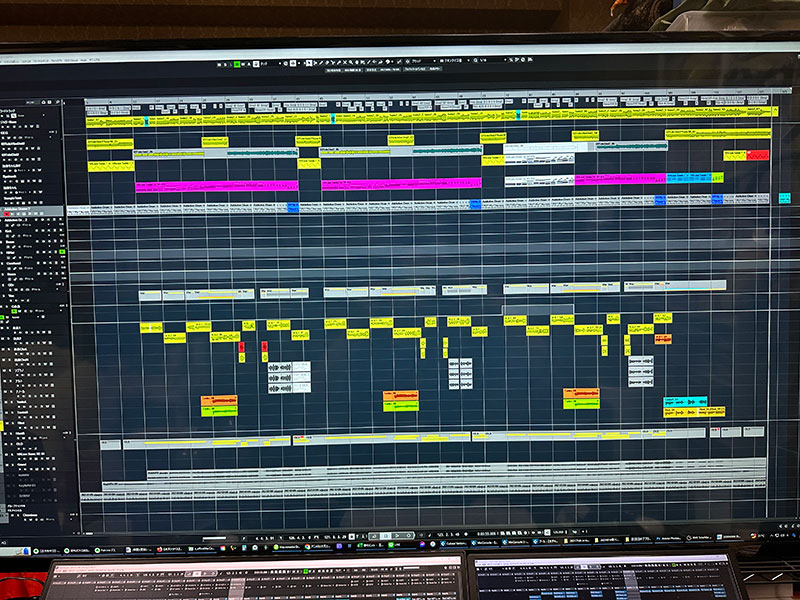Click the rightmost icon in the top toolbar
Screen dimensions: 800x600
pos(530,60)
